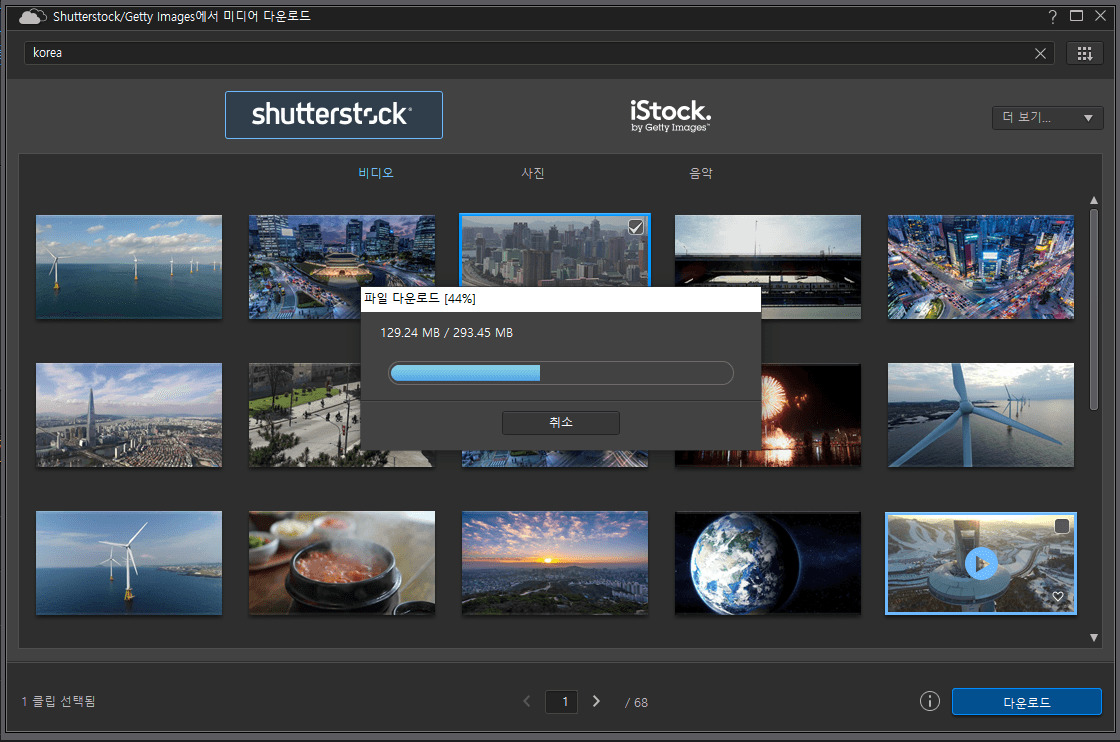Maximize the media download window
The image size is (1120, 742).
pos(1076,16)
